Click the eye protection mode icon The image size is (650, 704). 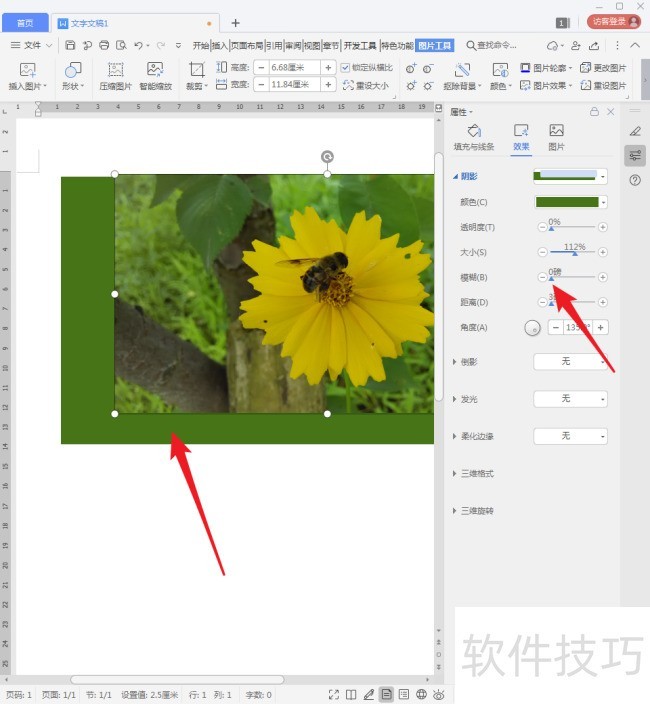click(x=439, y=695)
